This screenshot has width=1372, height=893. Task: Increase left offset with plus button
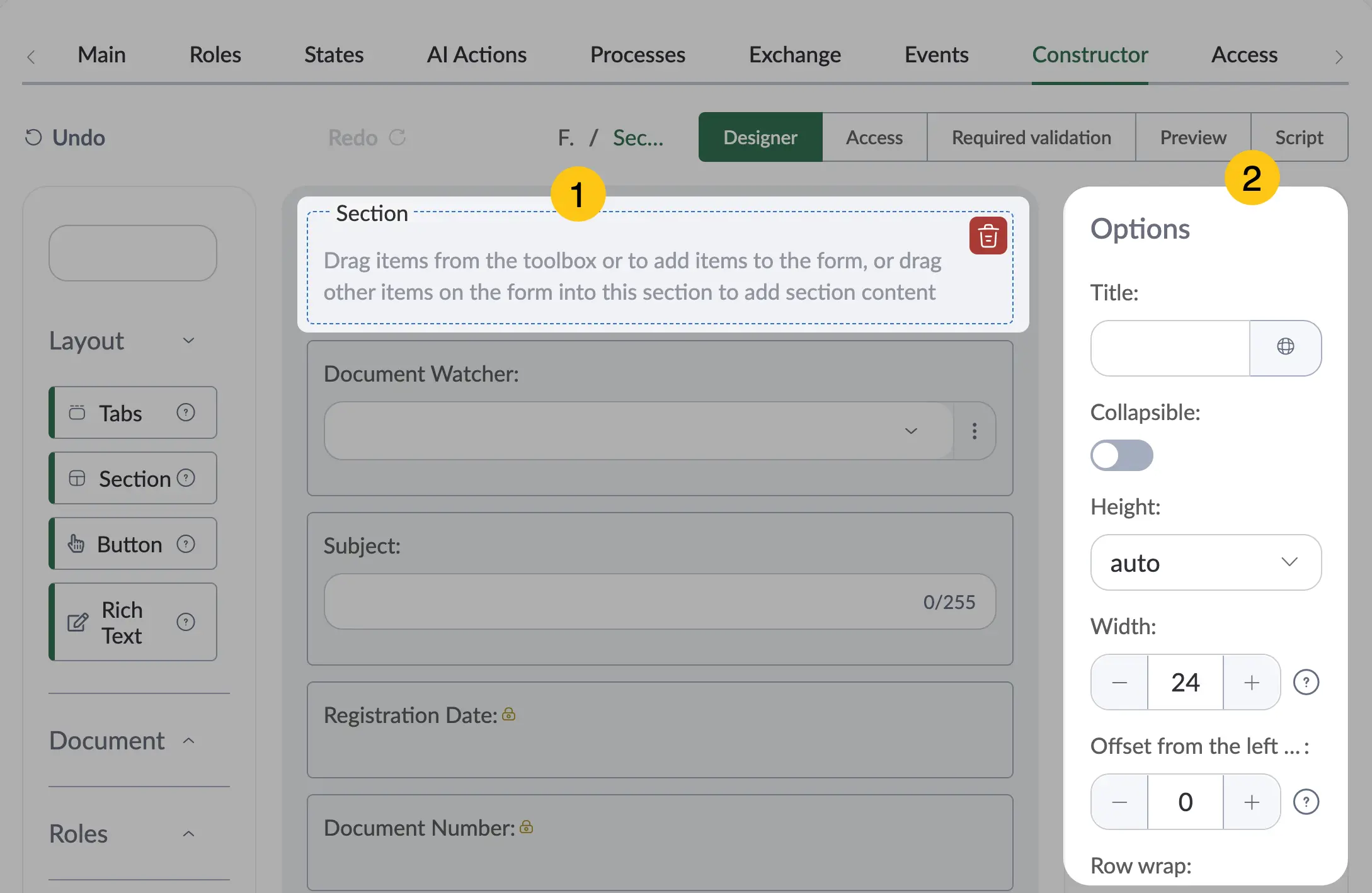(x=1252, y=802)
